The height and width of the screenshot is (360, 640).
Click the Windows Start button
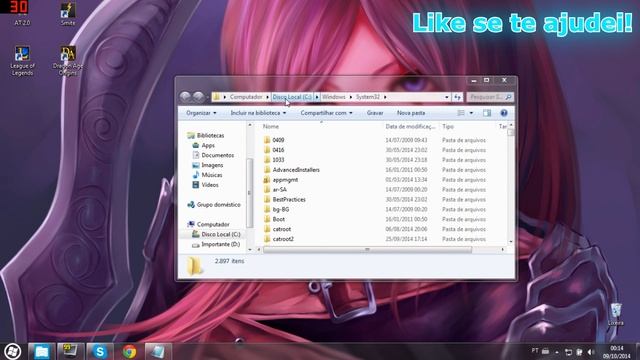pyautogui.click(x=13, y=351)
